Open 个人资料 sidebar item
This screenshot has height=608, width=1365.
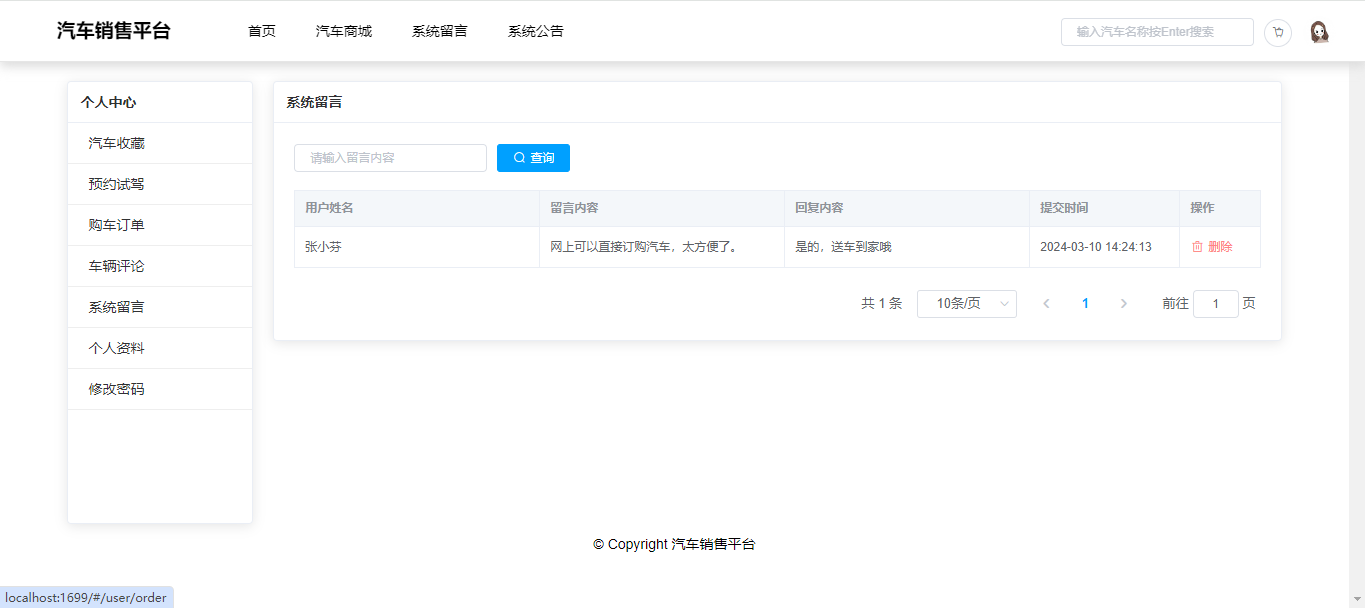pos(117,348)
